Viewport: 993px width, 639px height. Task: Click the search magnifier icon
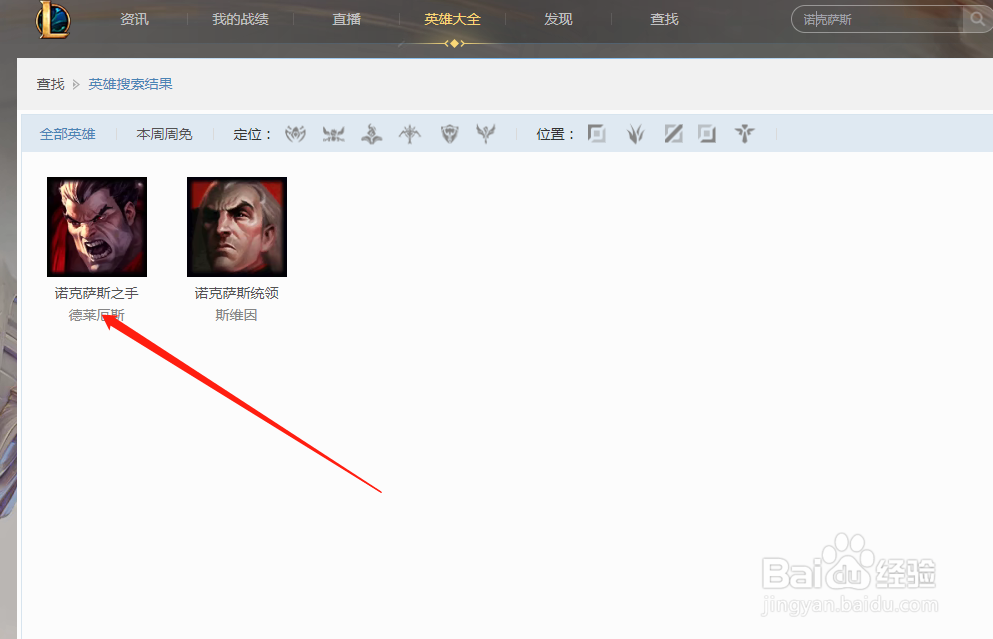[x=978, y=19]
